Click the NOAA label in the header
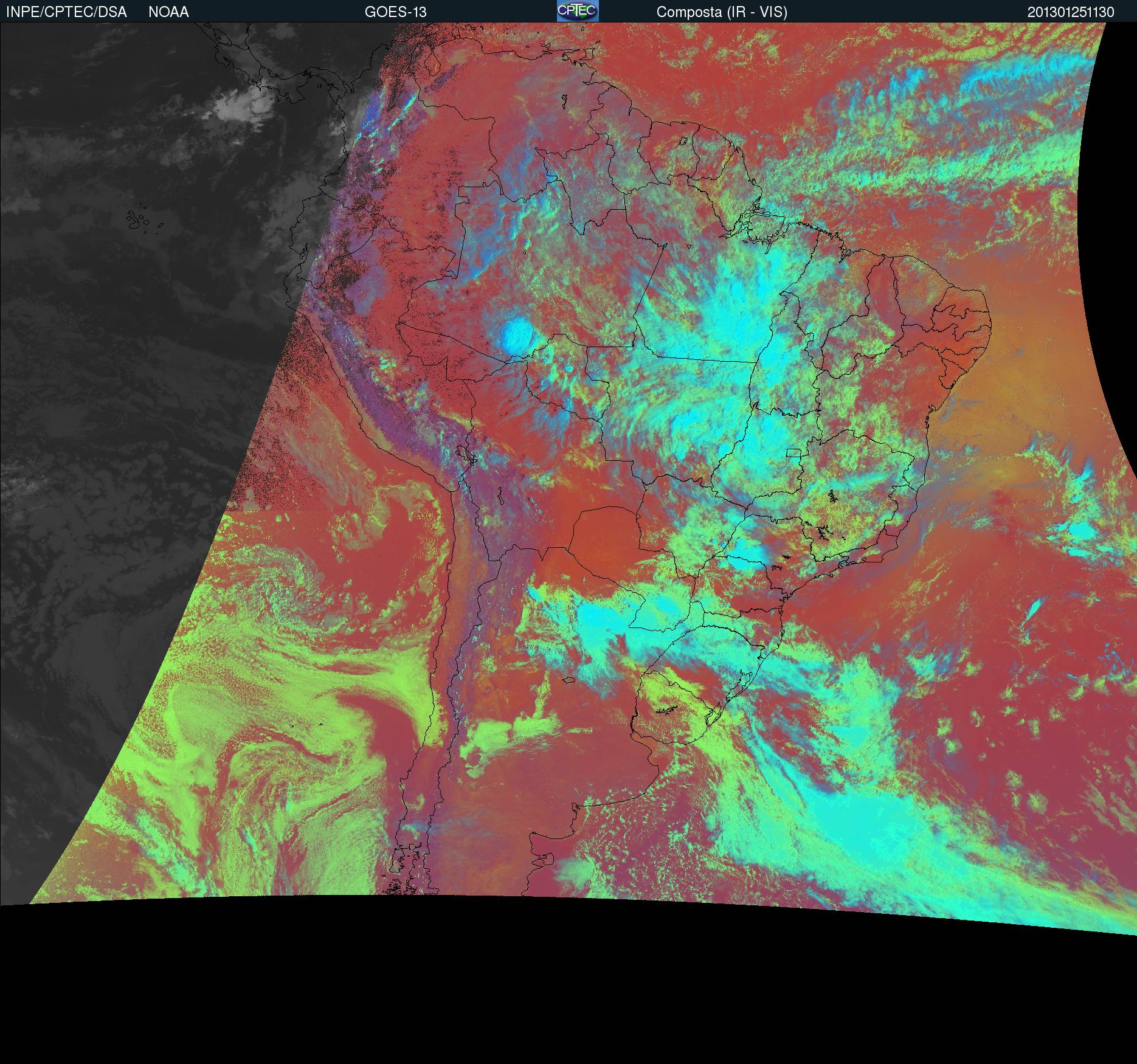The image size is (1137, 1064). point(168,12)
